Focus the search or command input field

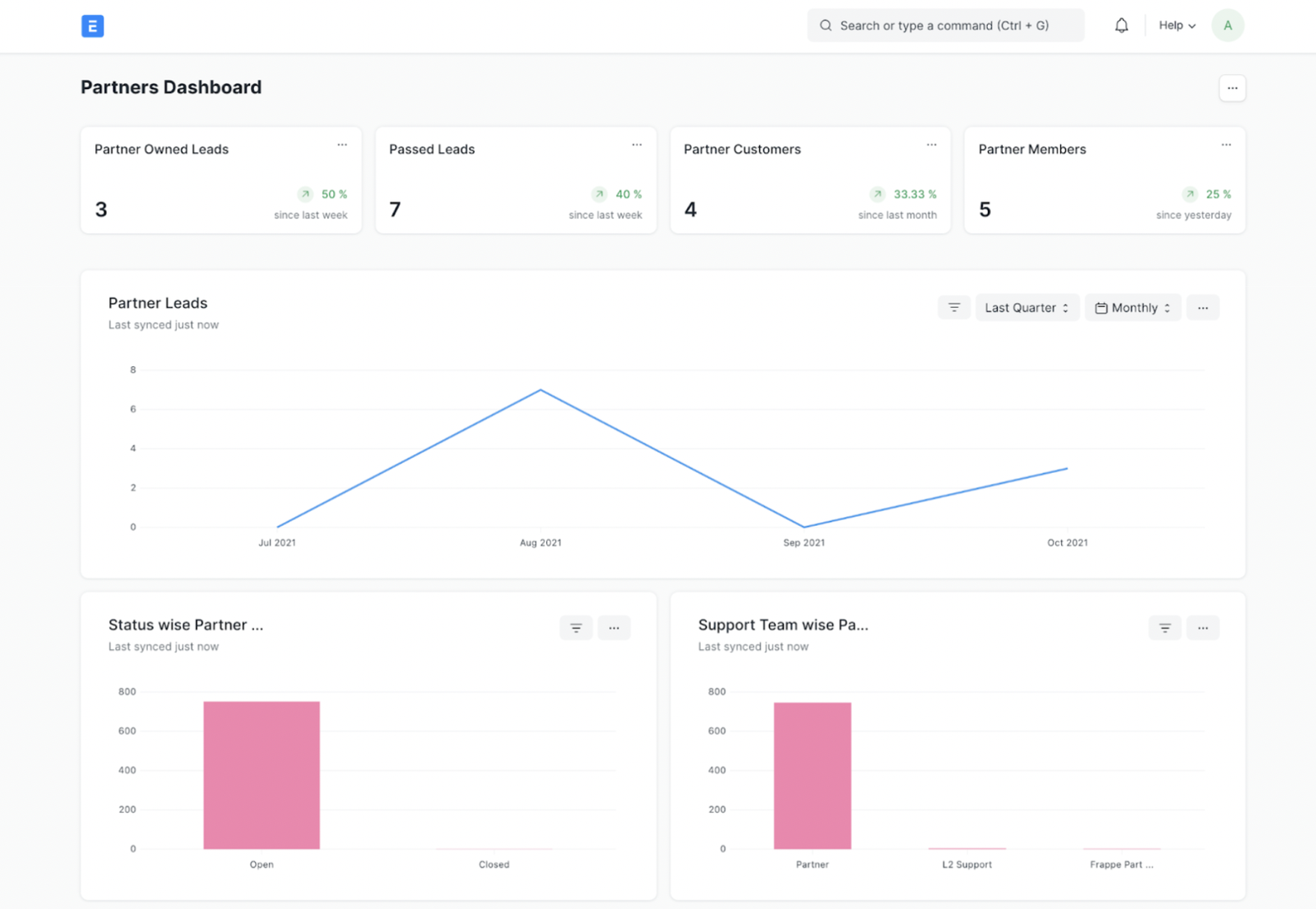pyautogui.click(x=946, y=26)
